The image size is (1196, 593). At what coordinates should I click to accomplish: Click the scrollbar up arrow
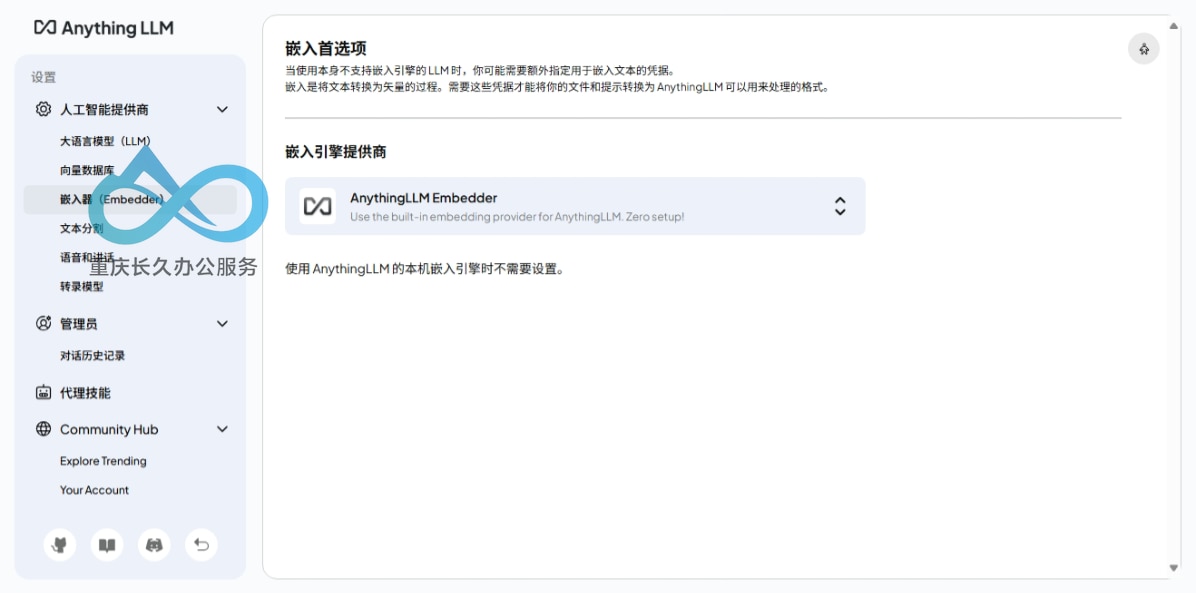click(x=1174, y=26)
